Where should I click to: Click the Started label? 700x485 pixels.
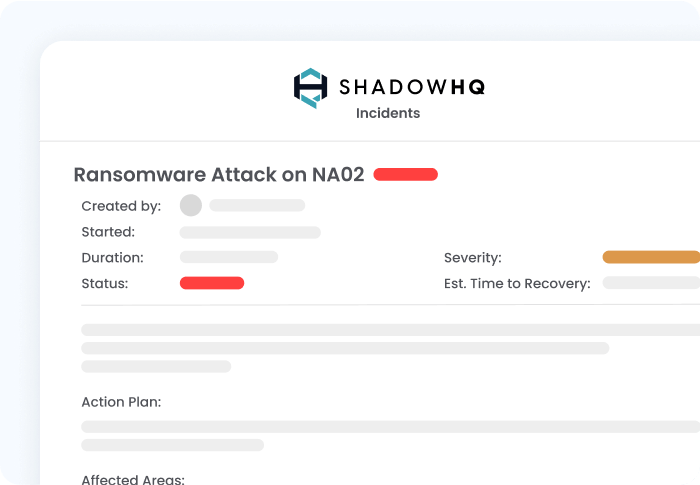coord(108,232)
